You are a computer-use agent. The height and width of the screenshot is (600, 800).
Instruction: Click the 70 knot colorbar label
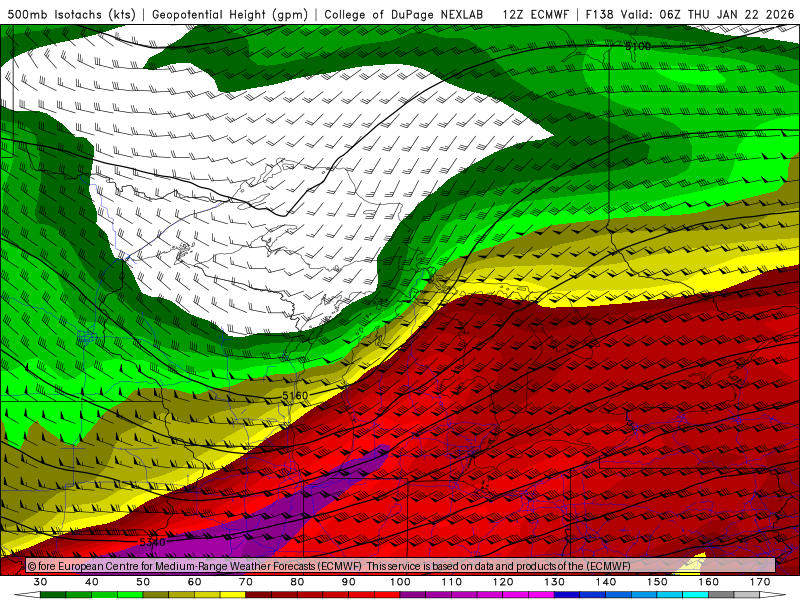tap(246, 582)
